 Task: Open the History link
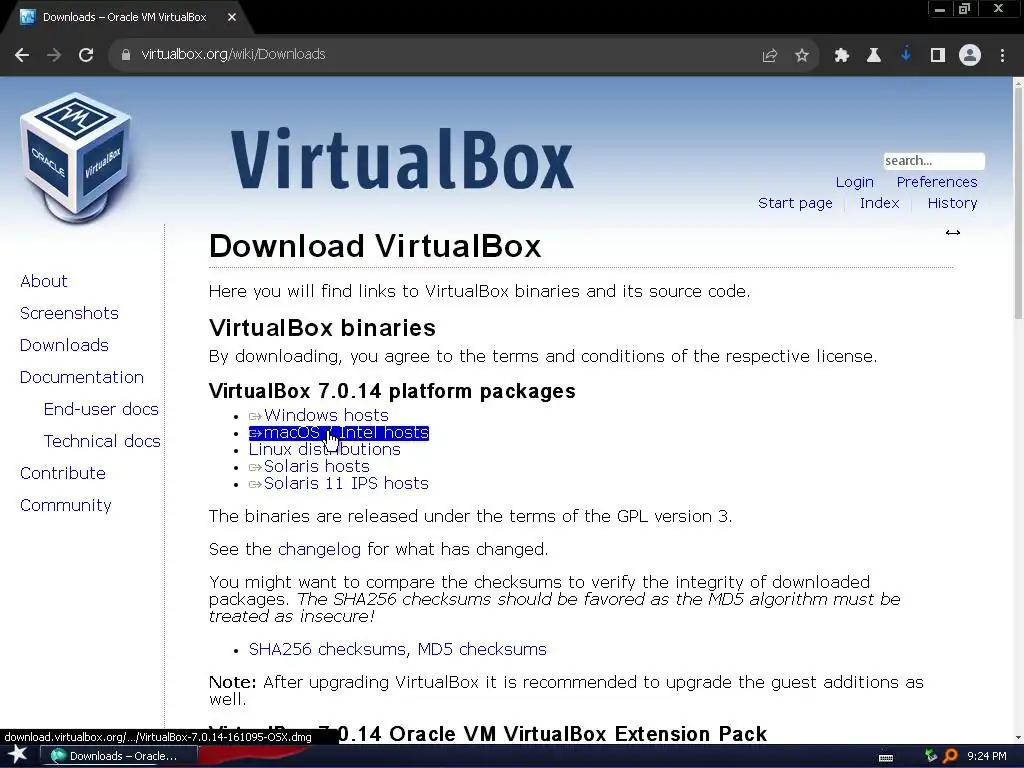(952, 203)
